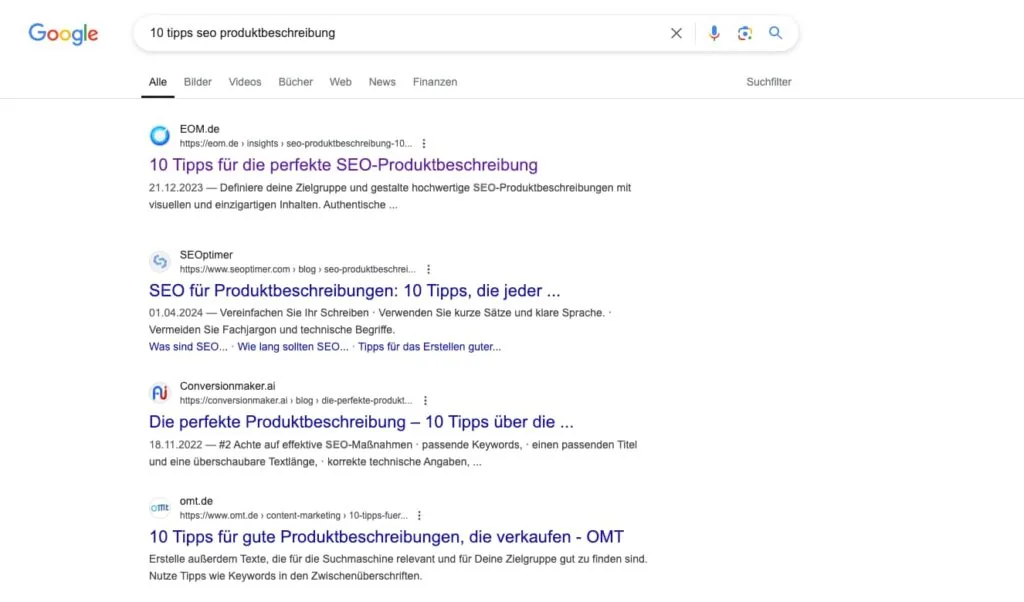
Task: Click the omt.de favicon
Action: tap(159, 507)
